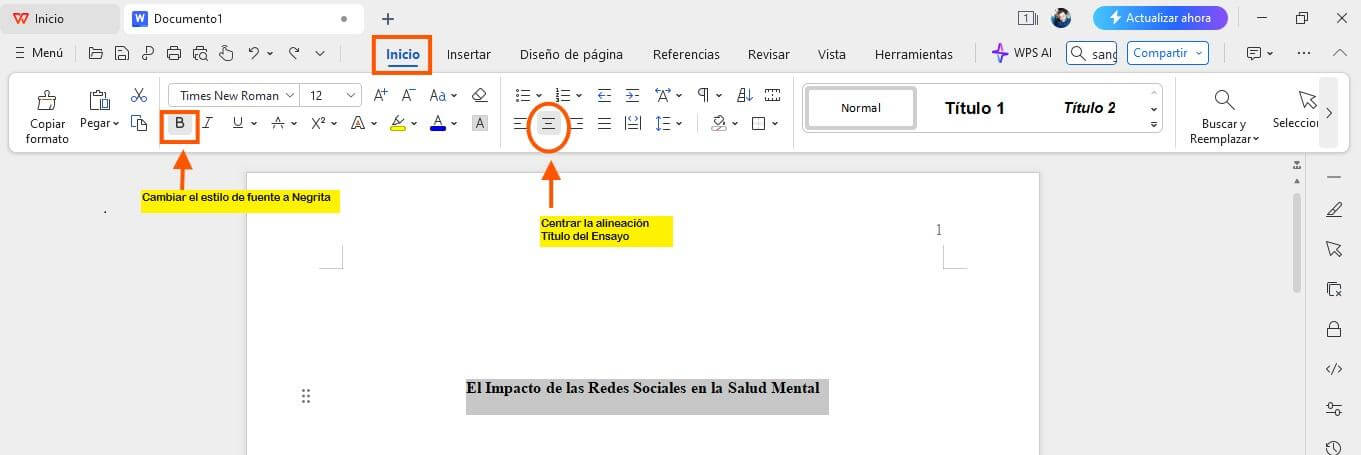The image size is (1361, 455).
Task: Toggle Underline formatting
Action: click(237, 123)
